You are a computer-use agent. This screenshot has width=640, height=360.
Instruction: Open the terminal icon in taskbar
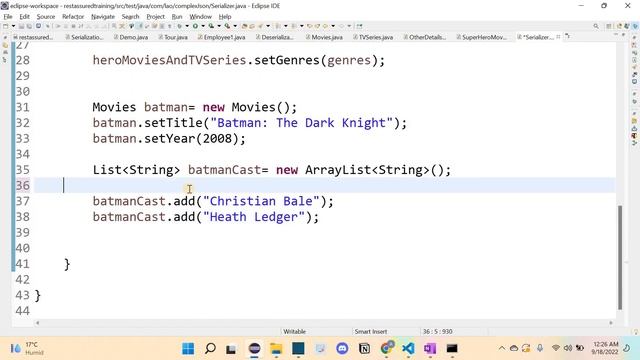click(452, 349)
